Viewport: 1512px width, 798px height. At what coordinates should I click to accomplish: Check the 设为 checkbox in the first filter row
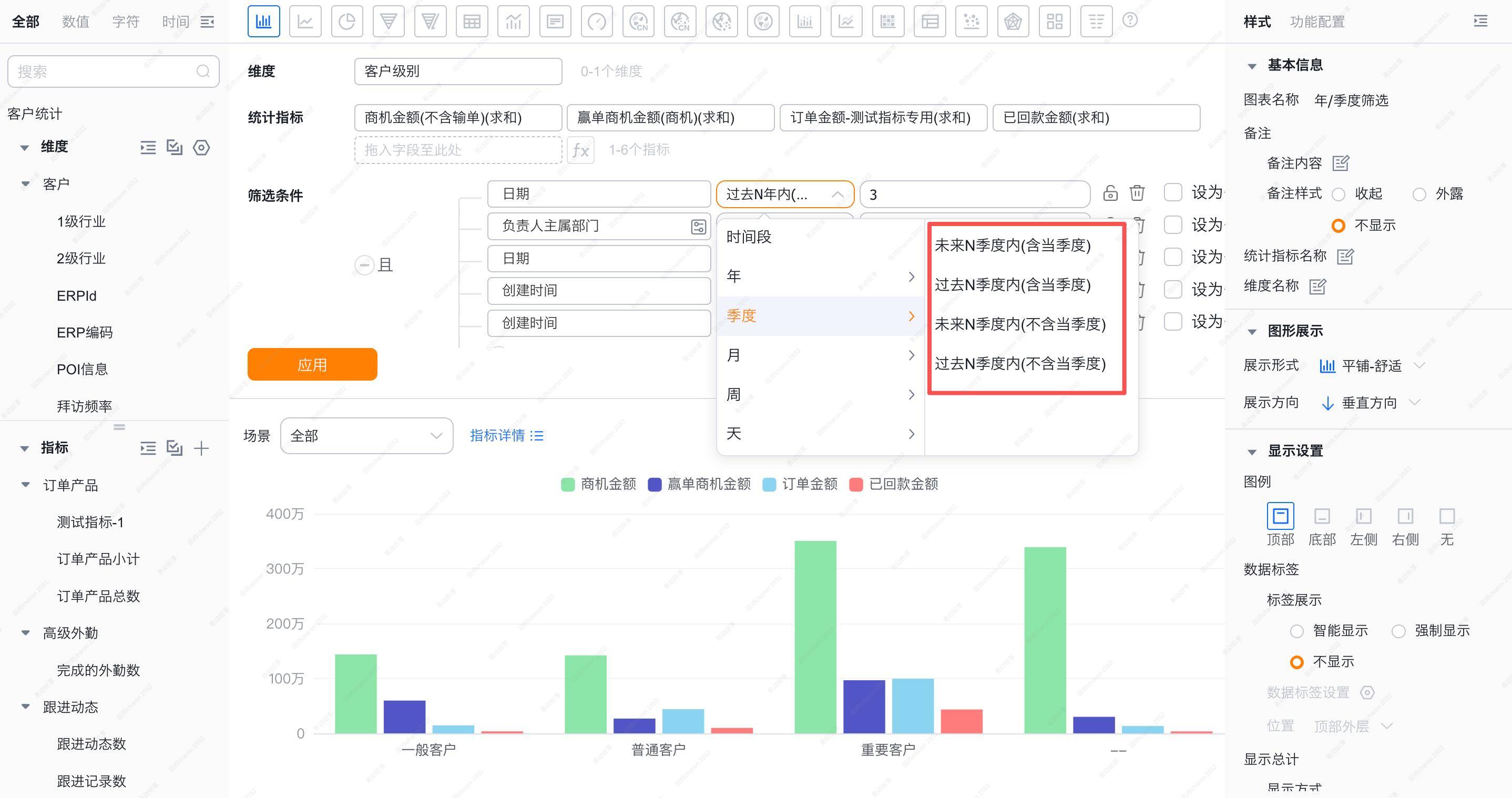1173,192
